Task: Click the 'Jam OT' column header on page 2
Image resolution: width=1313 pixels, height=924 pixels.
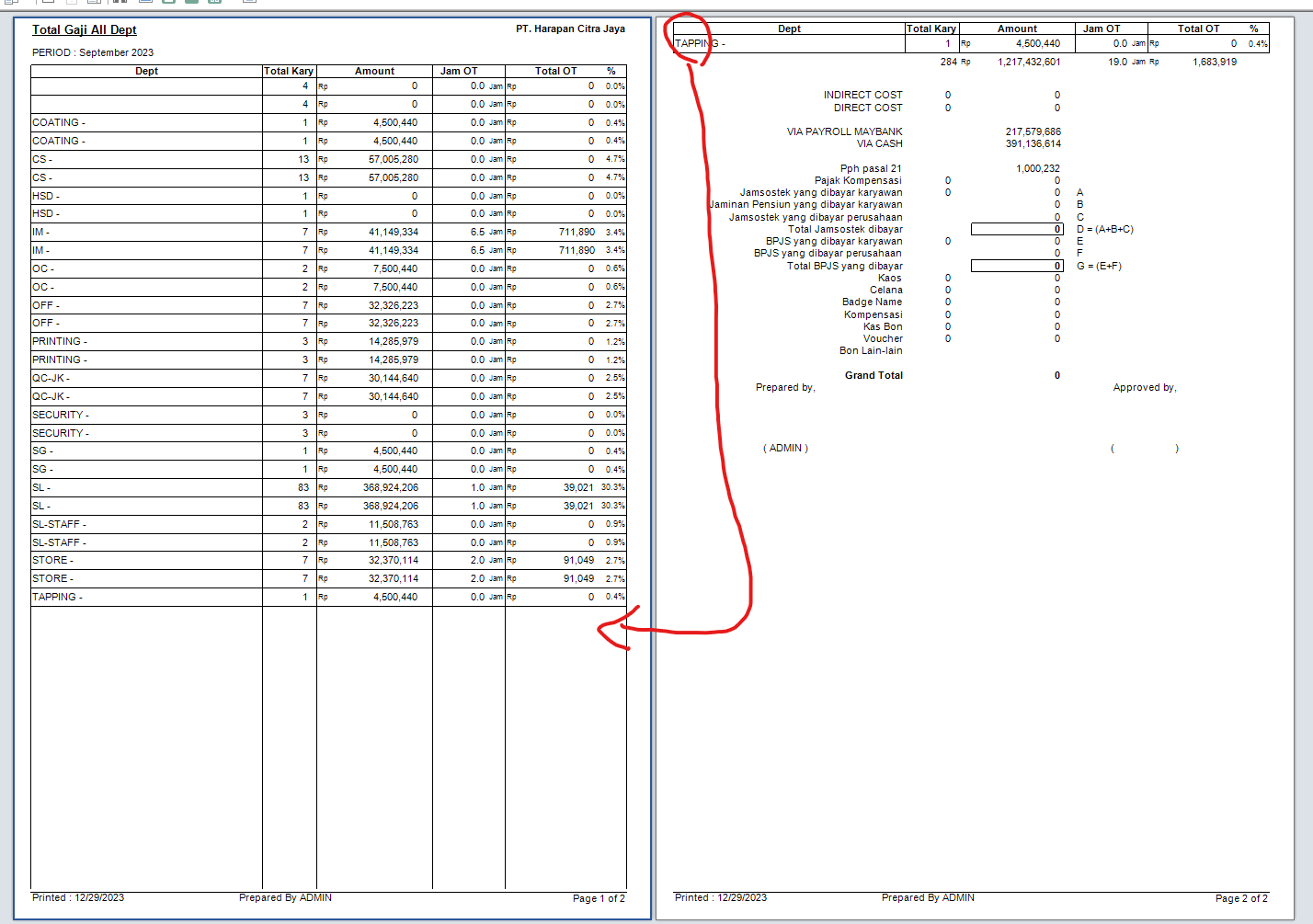Action: (x=1102, y=29)
